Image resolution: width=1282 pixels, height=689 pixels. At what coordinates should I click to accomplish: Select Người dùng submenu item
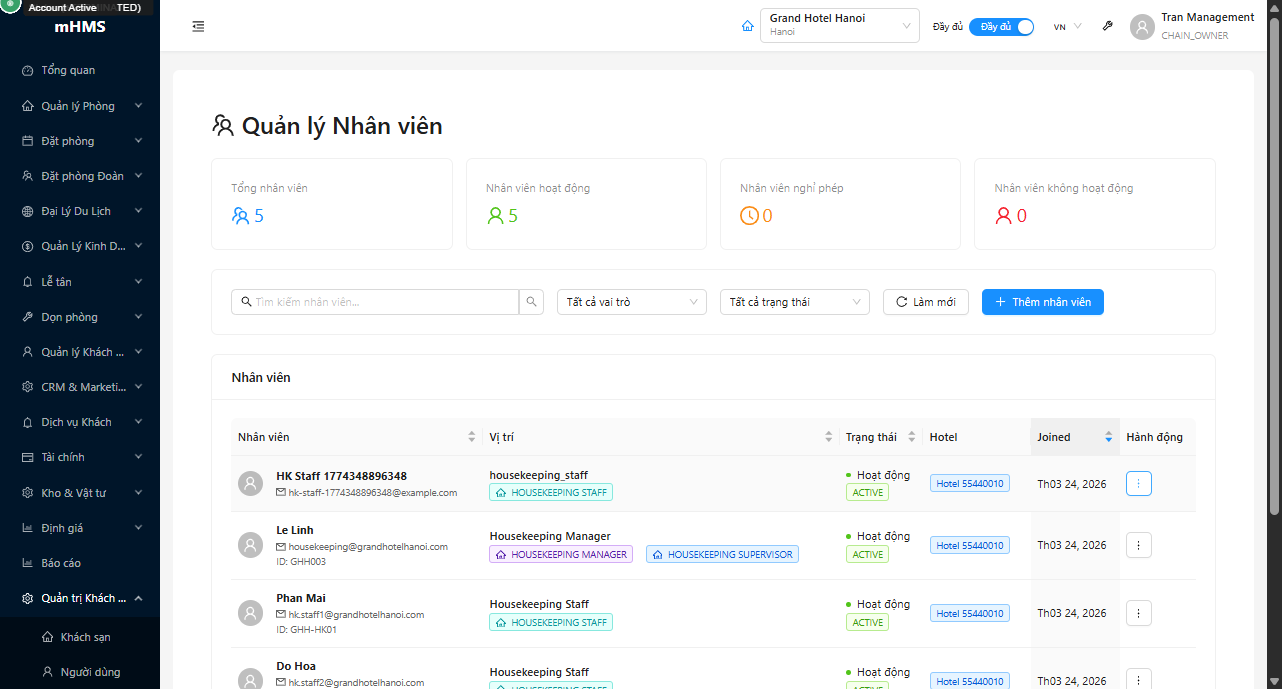tap(90, 672)
